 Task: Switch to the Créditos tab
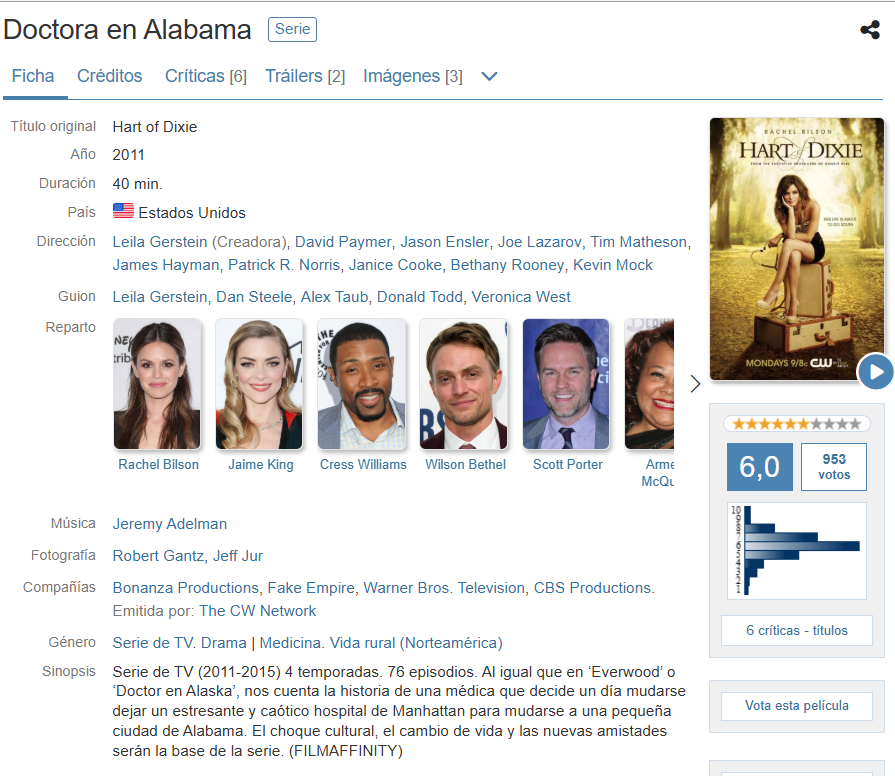[x=110, y=76]
